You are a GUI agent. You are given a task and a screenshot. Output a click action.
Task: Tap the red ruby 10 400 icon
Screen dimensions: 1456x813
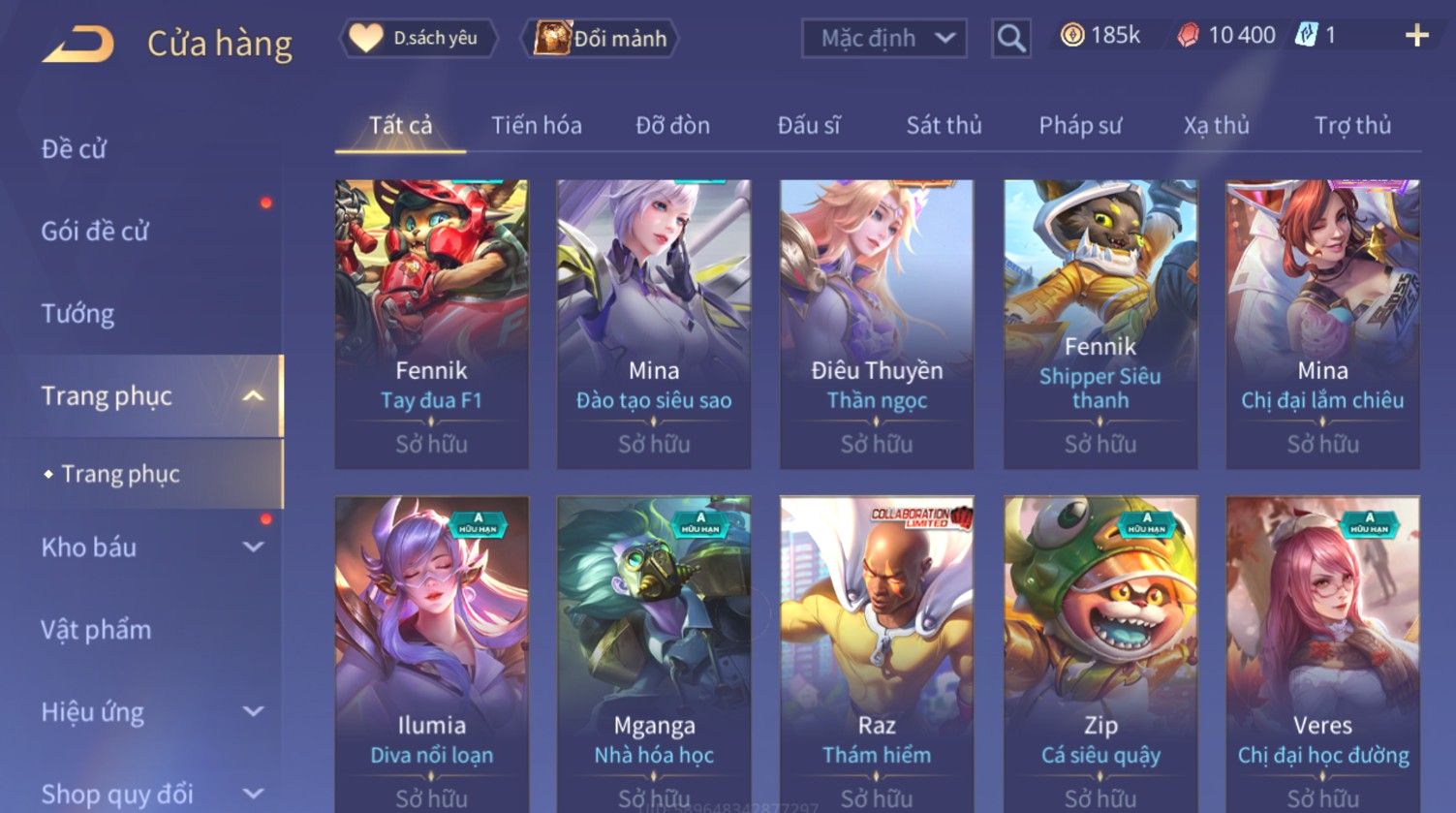[x=1188, y=36]
